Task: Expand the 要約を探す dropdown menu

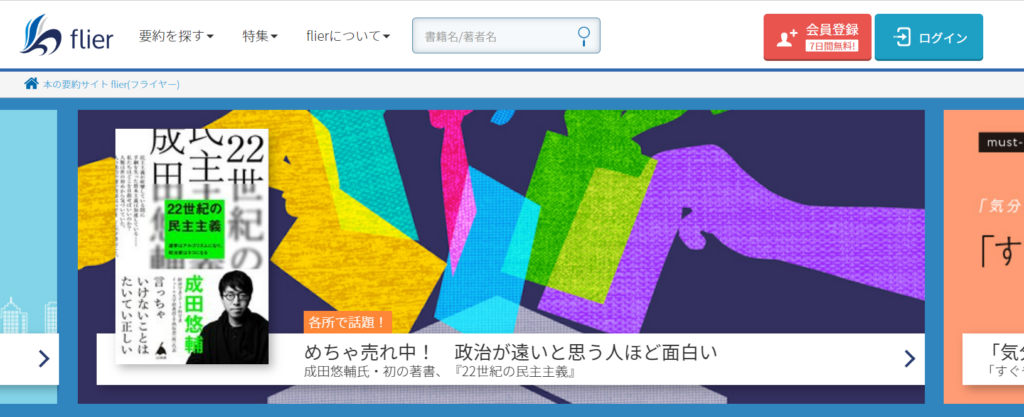Action: click(177, 37)
